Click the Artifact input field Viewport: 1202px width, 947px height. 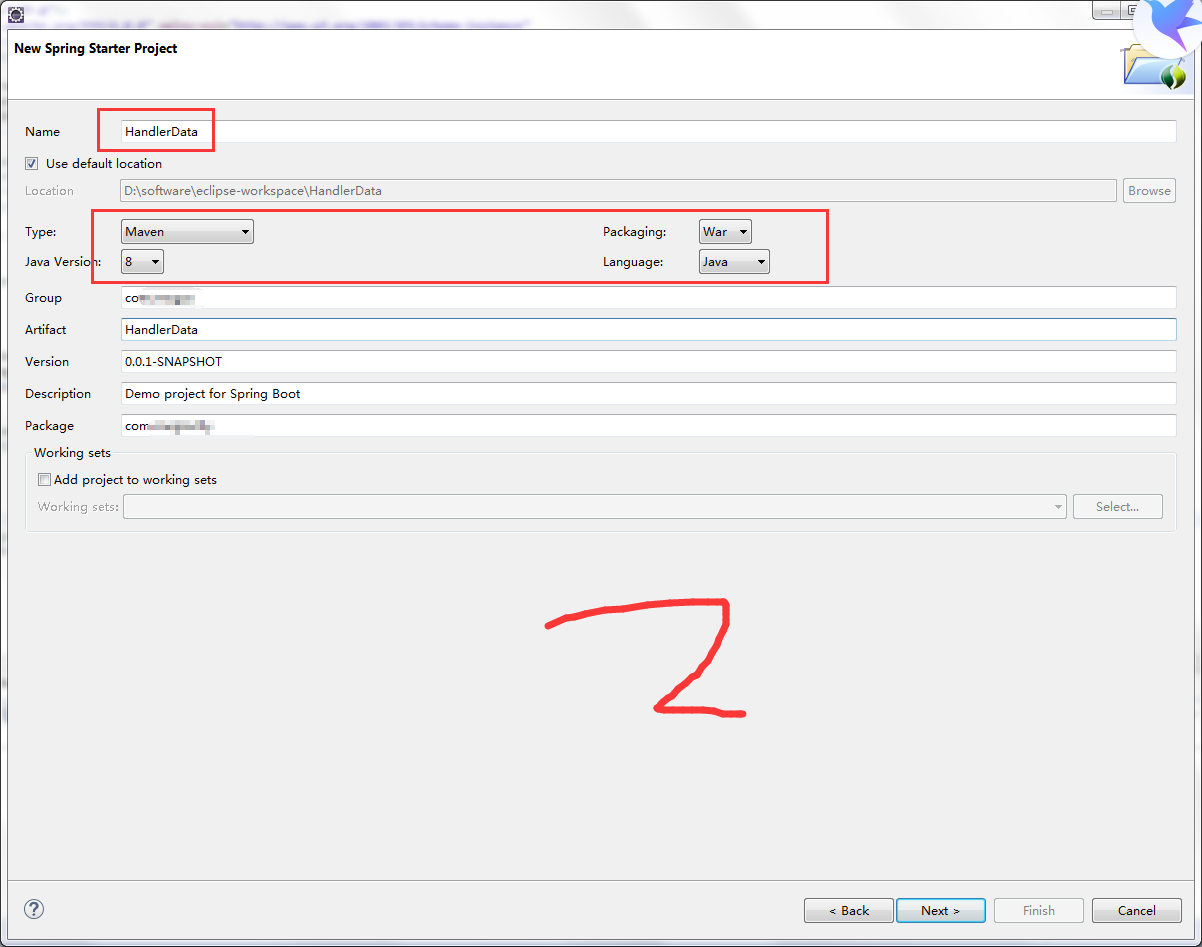point(648,330)
